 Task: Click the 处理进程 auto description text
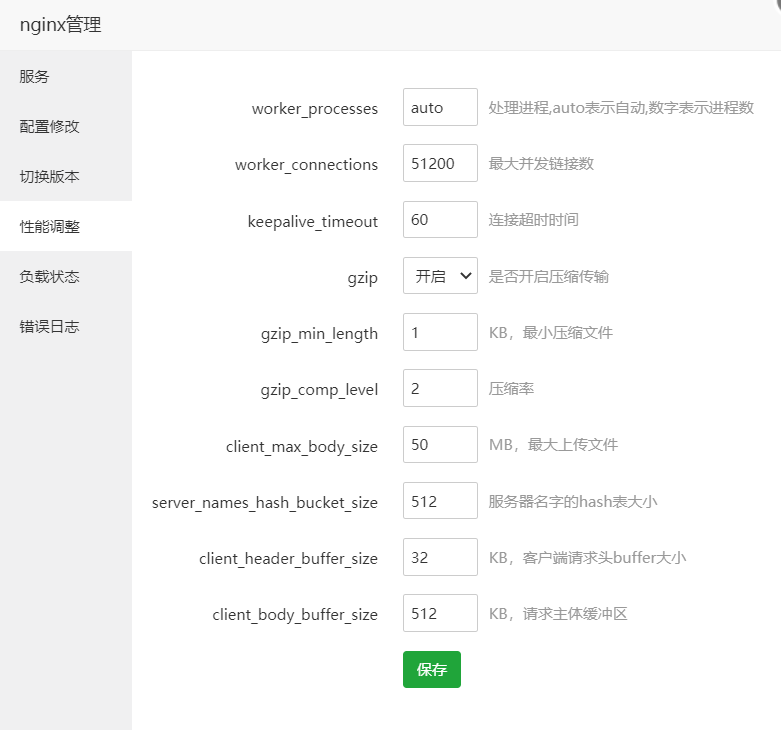(621, 108)
